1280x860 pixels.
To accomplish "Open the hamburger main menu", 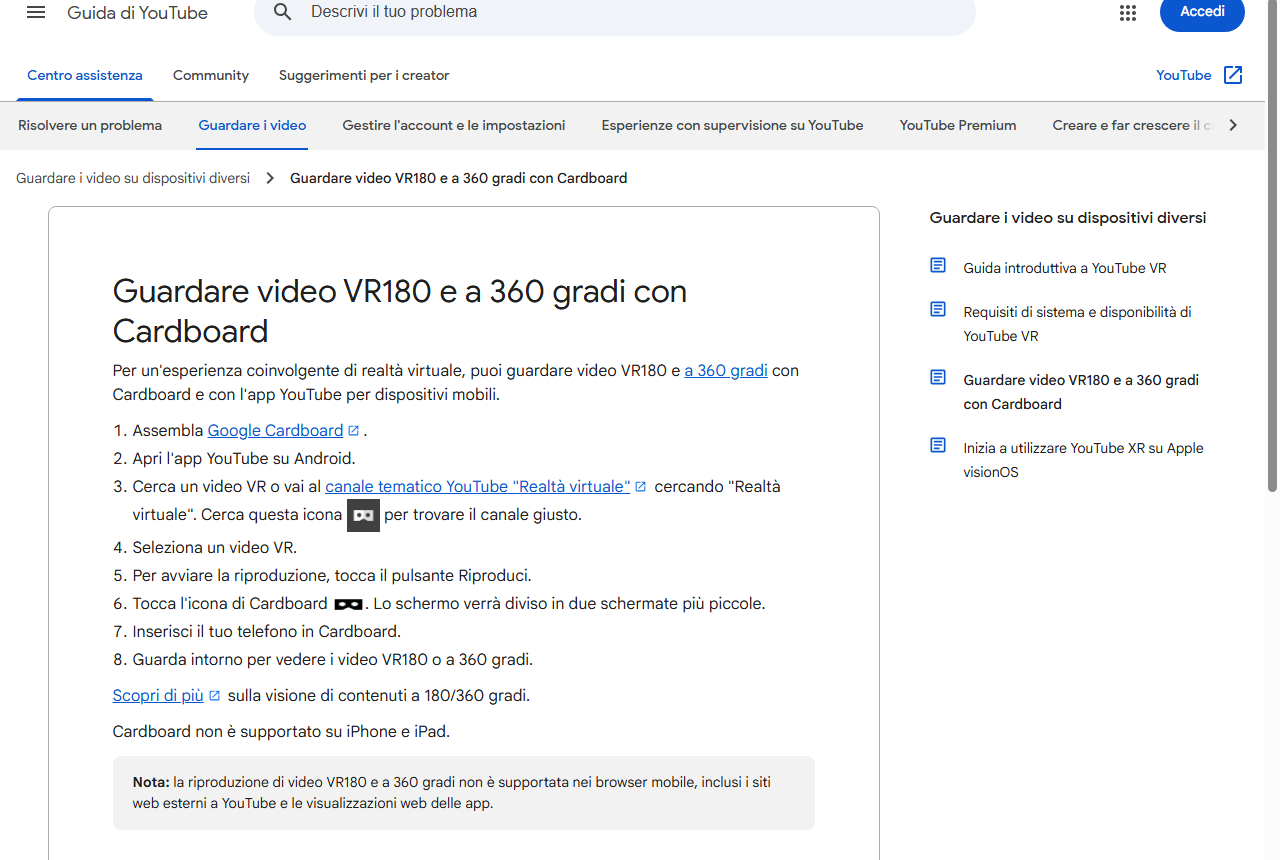I will point(36,12).
